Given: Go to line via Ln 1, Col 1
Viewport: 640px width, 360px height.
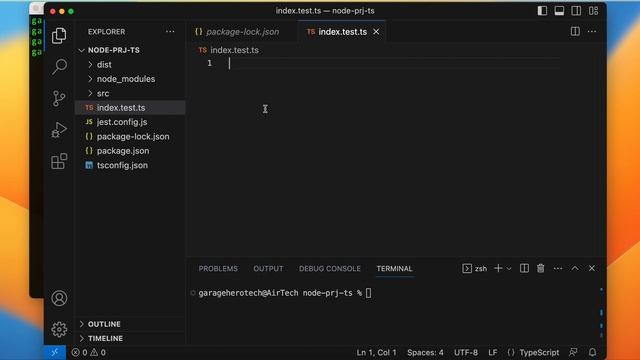Looking at the screenshot, I should point(376,352).
